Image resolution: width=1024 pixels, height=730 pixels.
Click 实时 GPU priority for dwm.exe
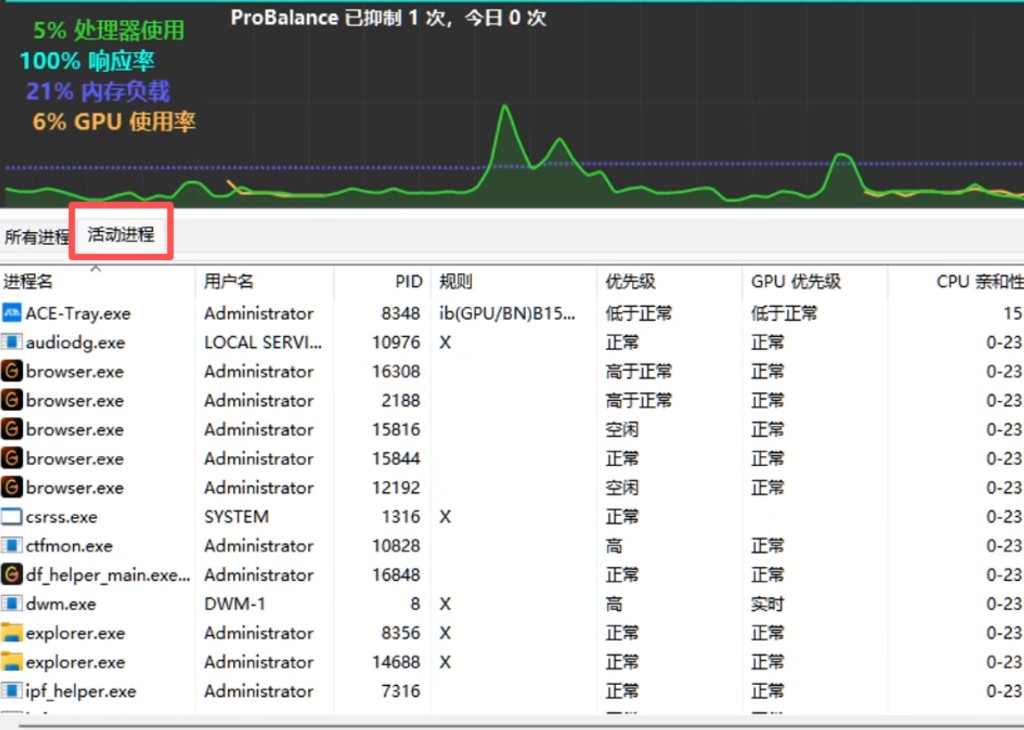point(767,604)
